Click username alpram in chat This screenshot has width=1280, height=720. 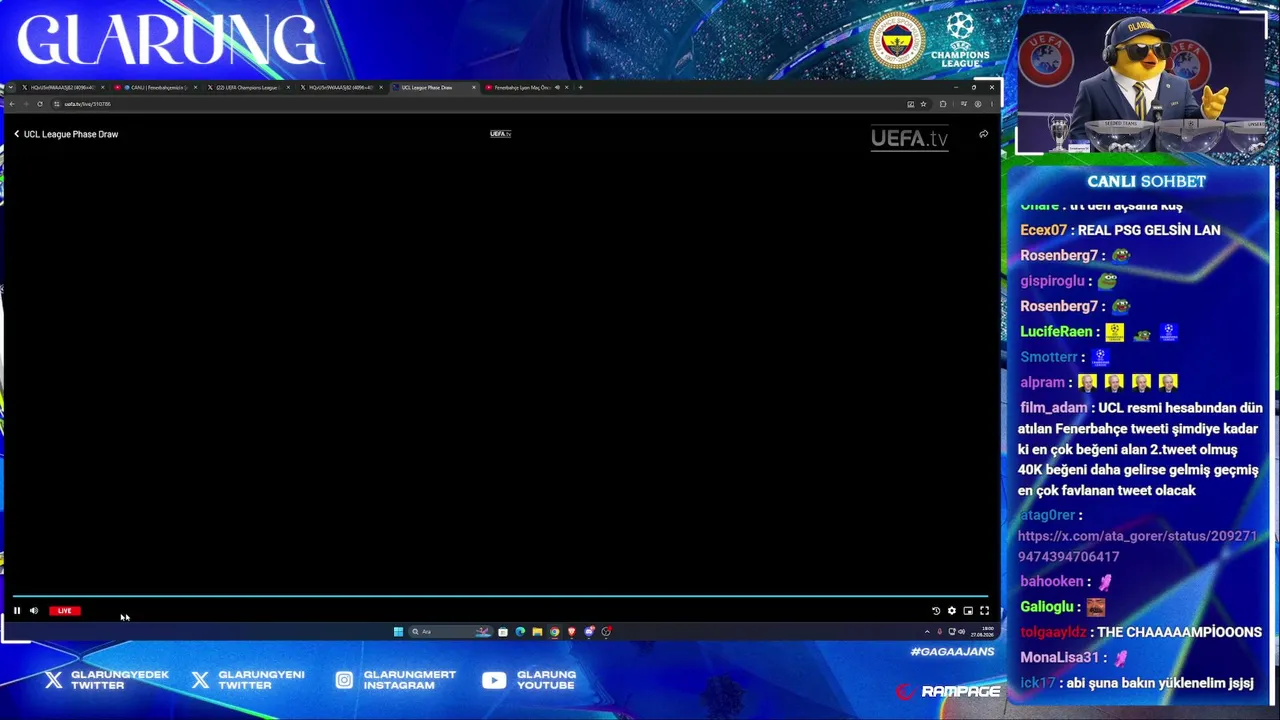1042,382
